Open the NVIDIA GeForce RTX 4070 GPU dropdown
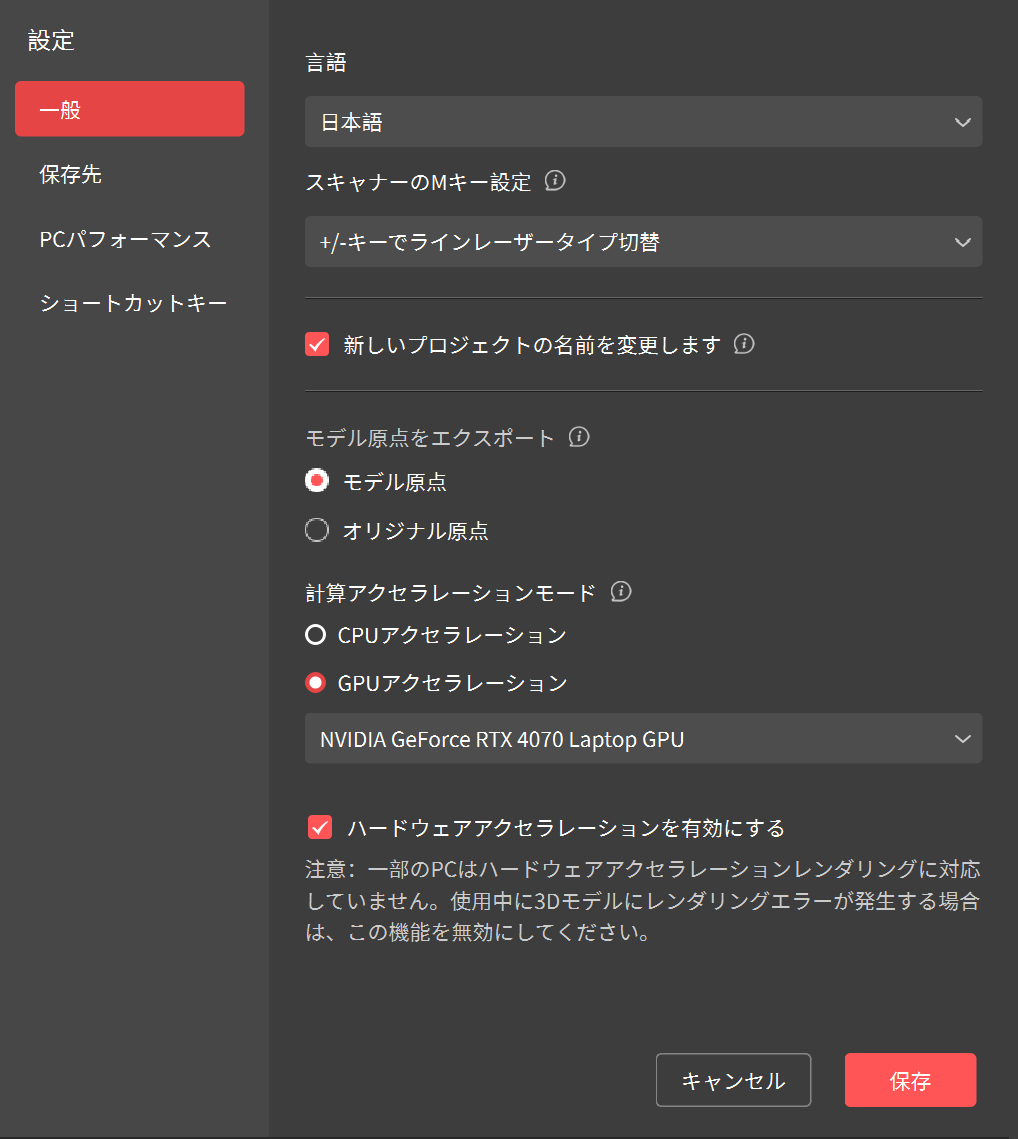 [x=643, y=739]
